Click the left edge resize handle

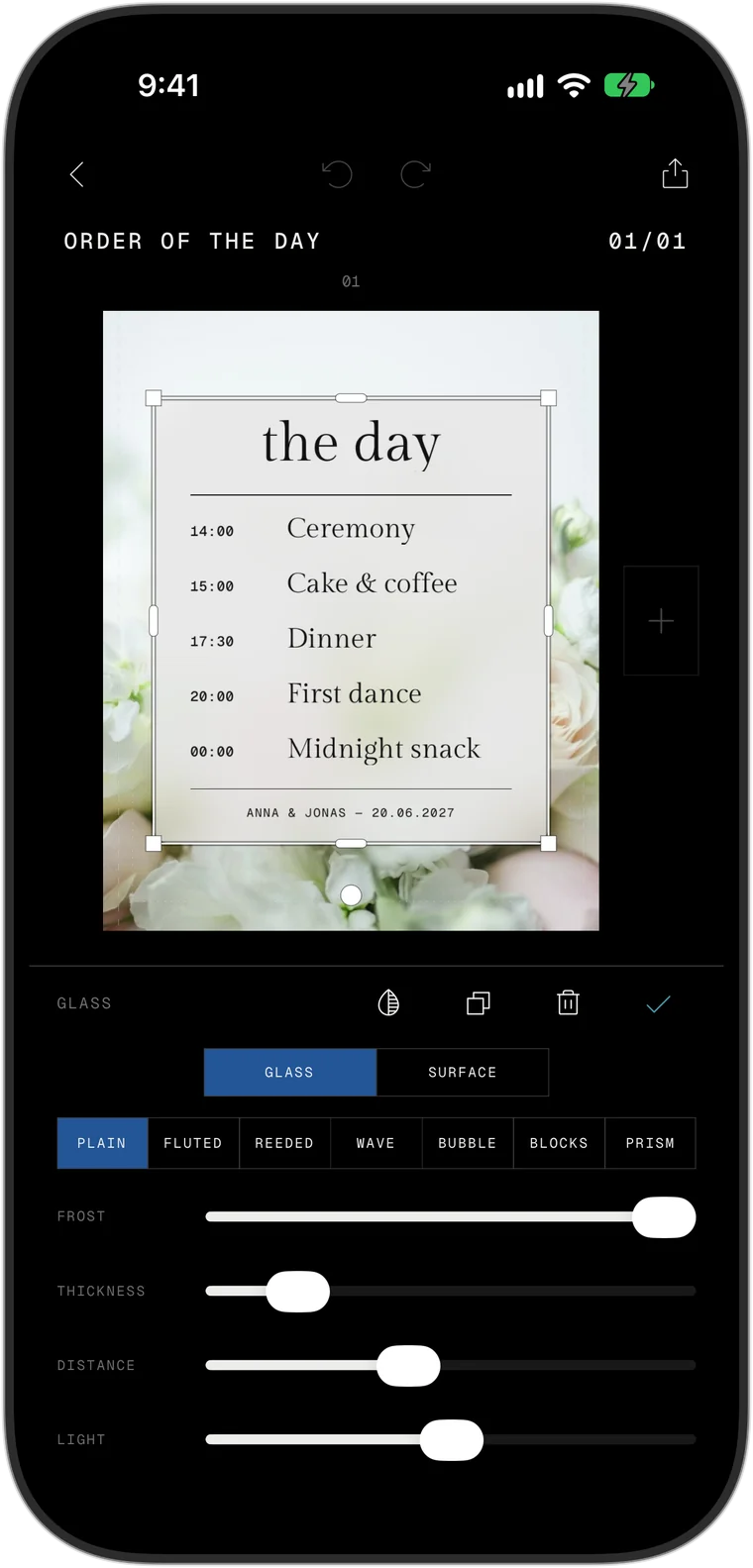(x=154, y=621)
